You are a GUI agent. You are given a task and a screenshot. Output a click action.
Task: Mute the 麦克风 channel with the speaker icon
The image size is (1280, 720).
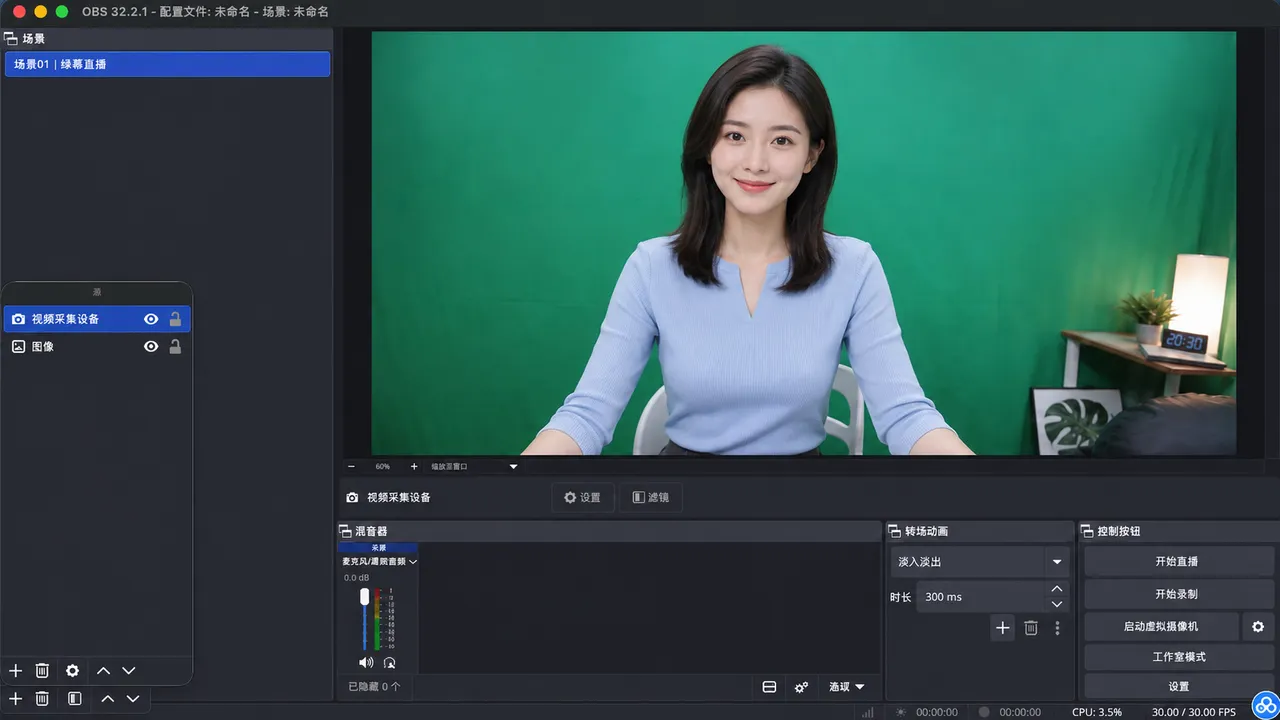point(366,662)
